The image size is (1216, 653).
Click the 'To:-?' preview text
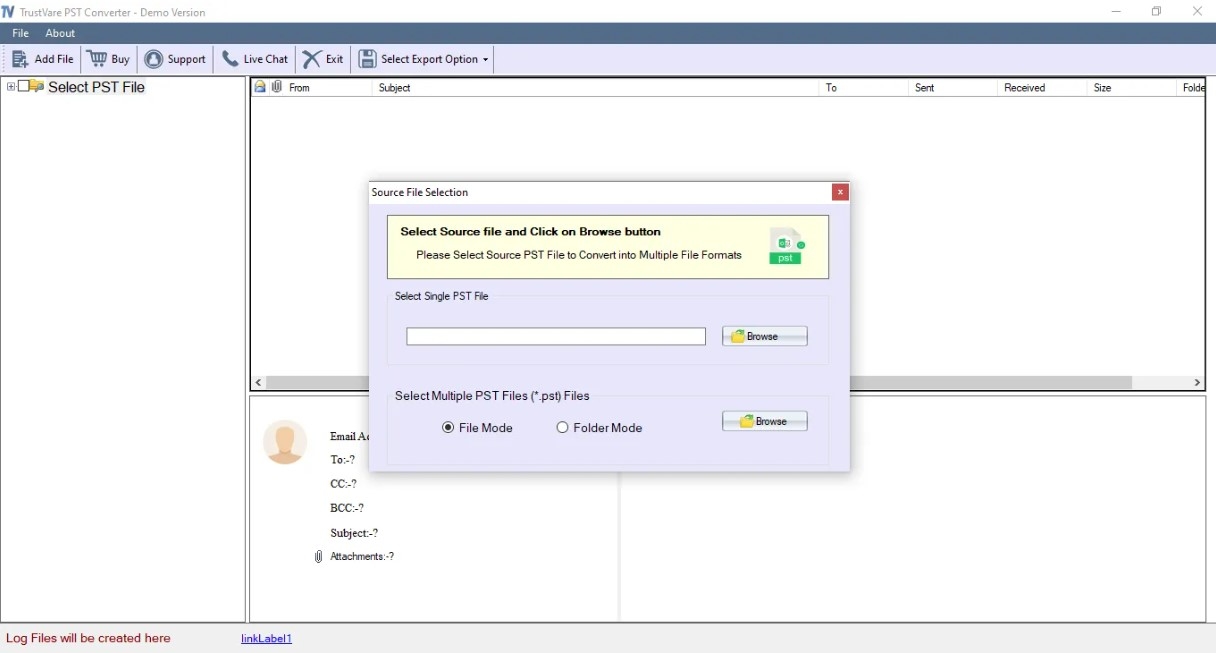pyautogui.click(x=342, y=460)
